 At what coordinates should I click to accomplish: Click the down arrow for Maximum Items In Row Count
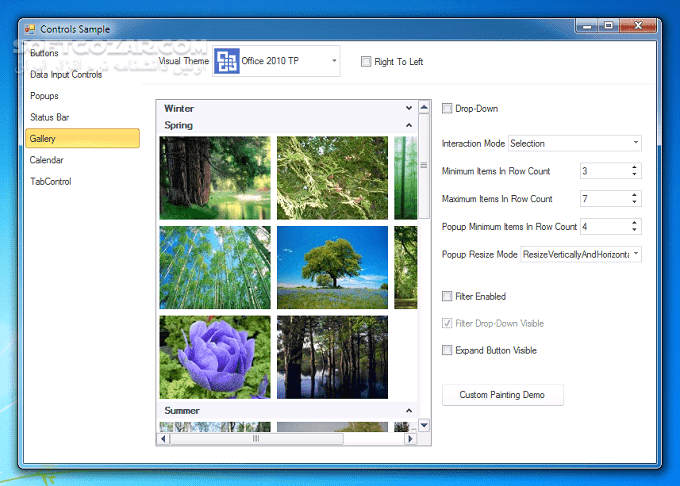(x=634, y=202)
